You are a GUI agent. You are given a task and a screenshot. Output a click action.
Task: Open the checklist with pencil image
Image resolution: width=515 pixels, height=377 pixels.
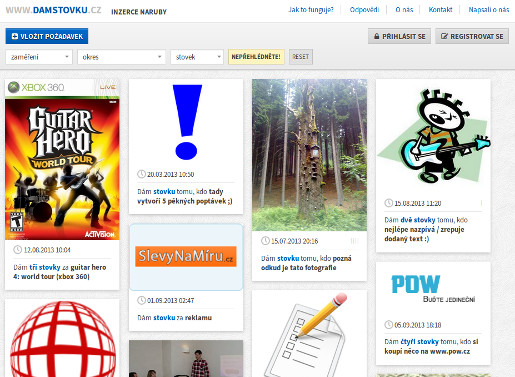pos(306,335)
